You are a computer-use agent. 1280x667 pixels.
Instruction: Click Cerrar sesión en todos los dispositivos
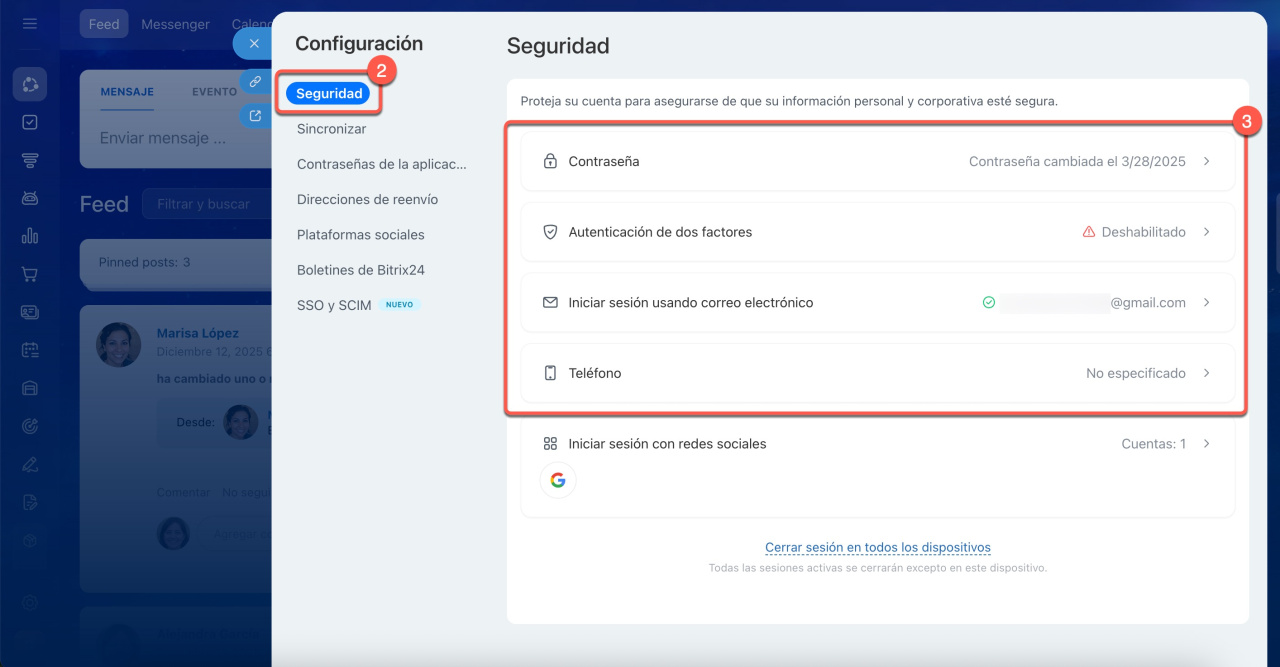pos(877,547)
